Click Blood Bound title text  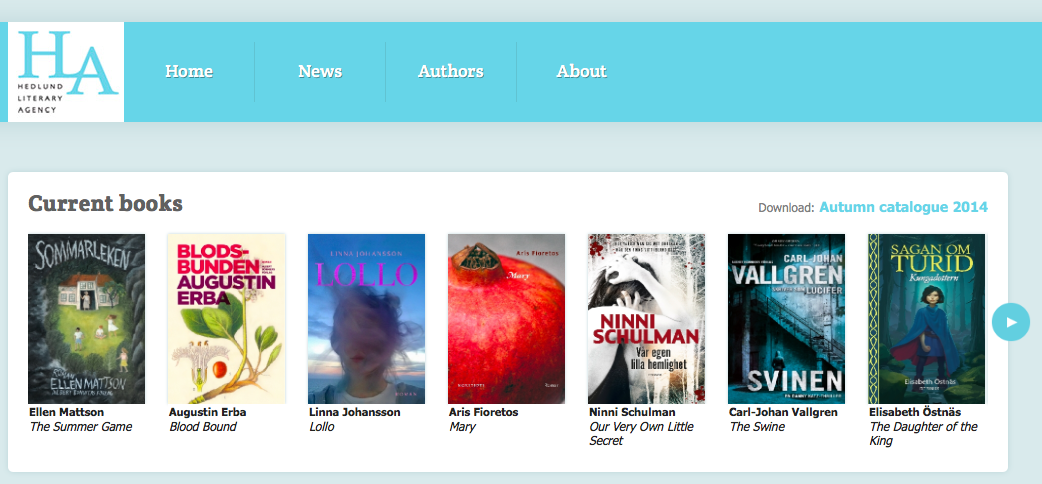(x=203, y=427)
